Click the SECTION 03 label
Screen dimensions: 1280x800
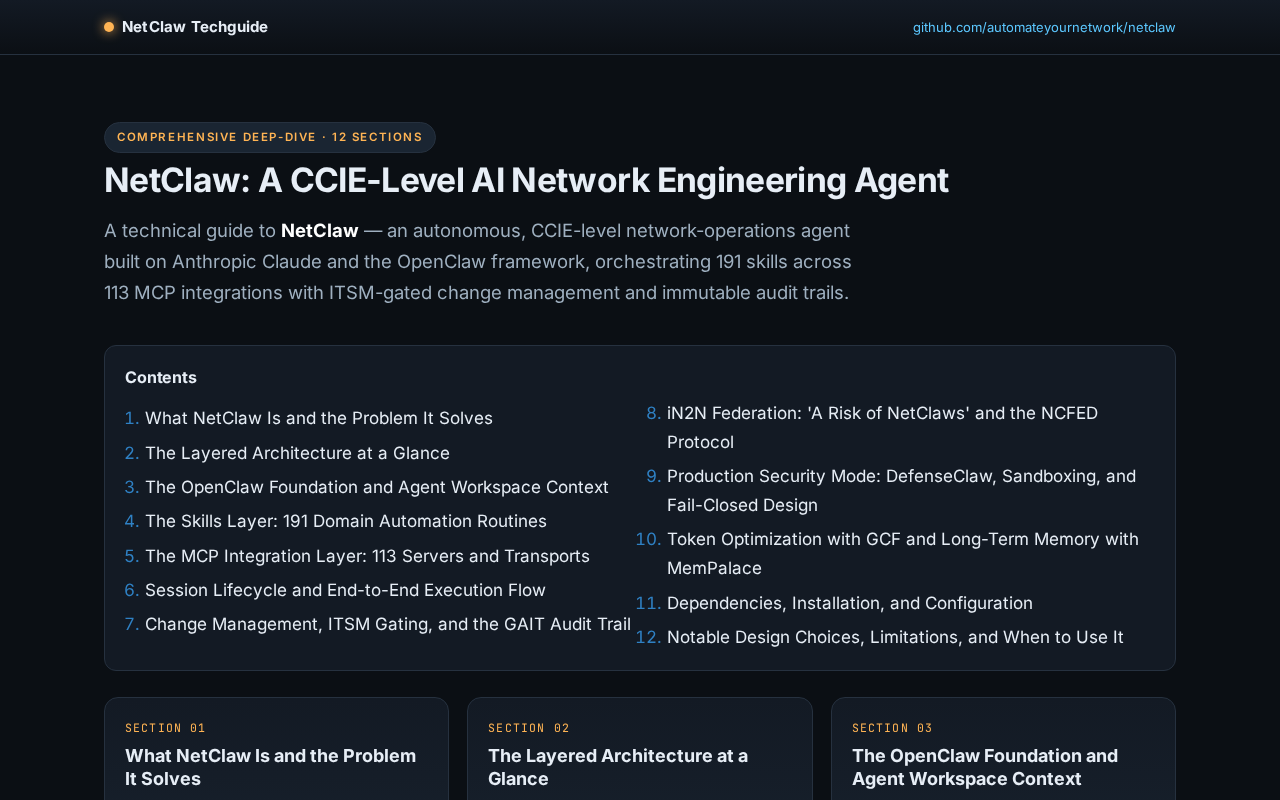click(892, 728)
